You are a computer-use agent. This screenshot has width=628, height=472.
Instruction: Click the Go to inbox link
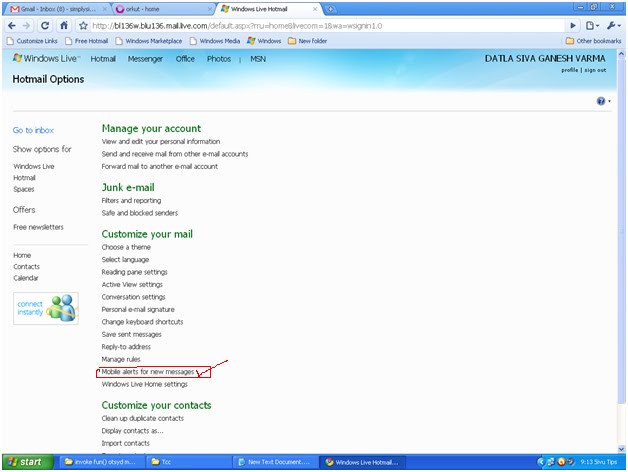click(x=33, y=130)
